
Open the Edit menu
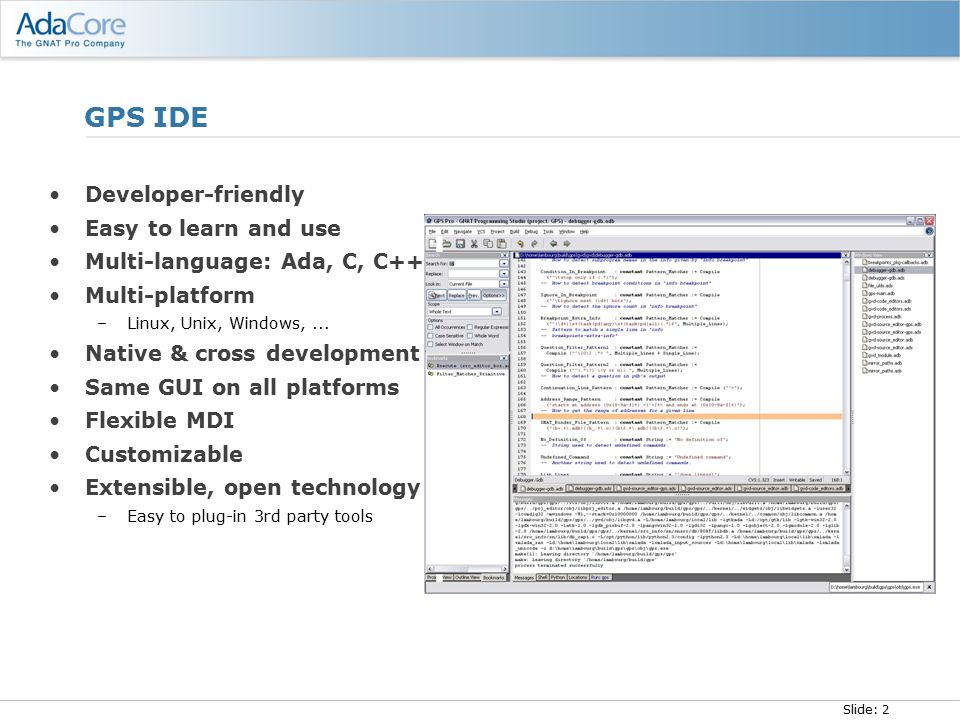pyautogui.click(x=444, y=231)
